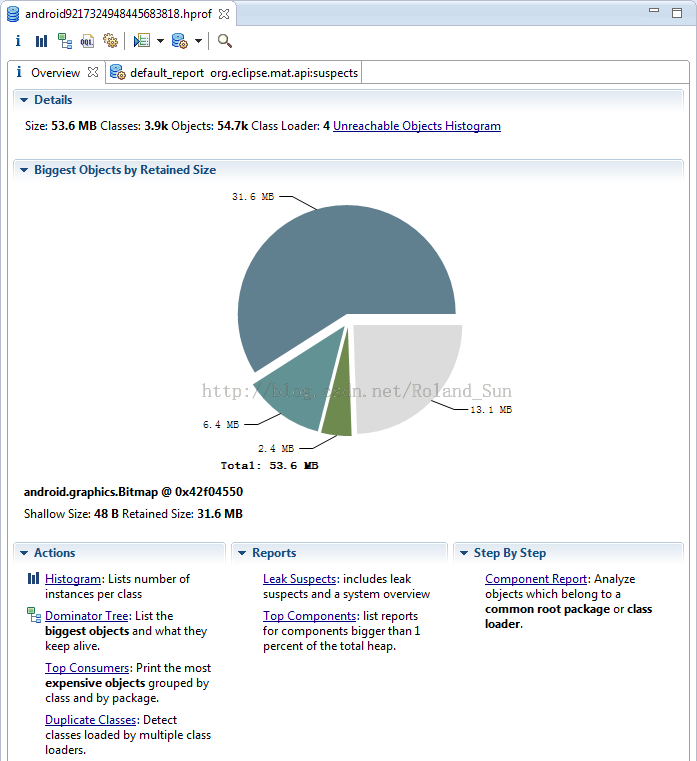The image size is (697, 761).
Task: Click the magnifier search icon
Action: (x=224, y=41)
